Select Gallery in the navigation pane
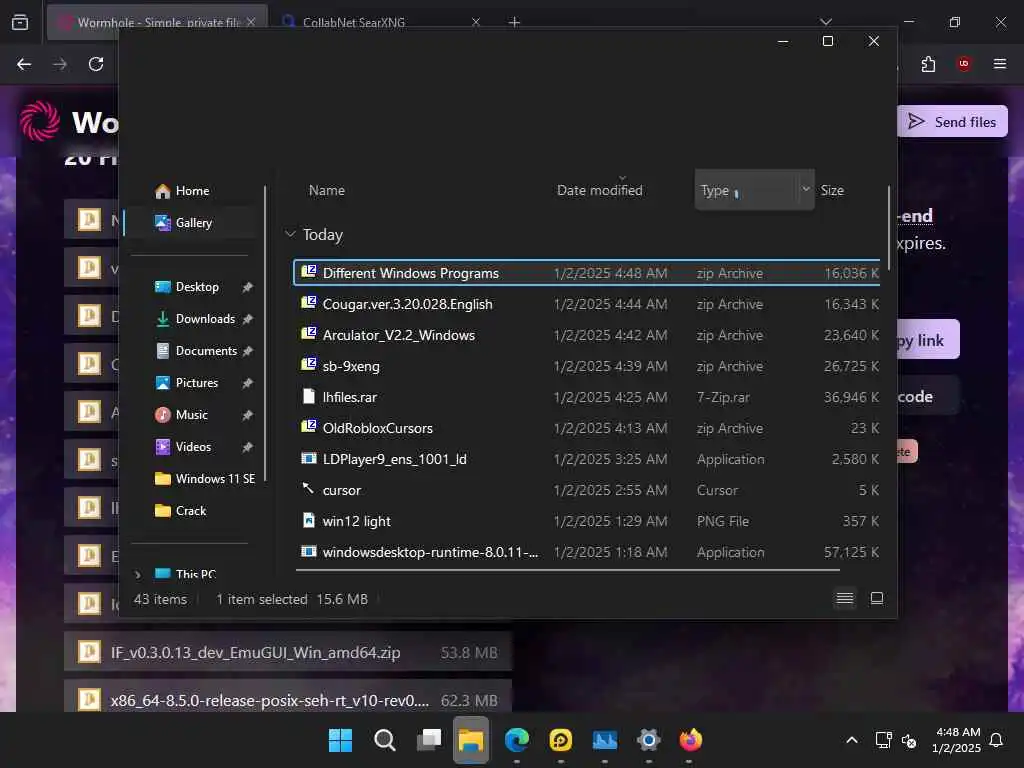 click(191, 223)
